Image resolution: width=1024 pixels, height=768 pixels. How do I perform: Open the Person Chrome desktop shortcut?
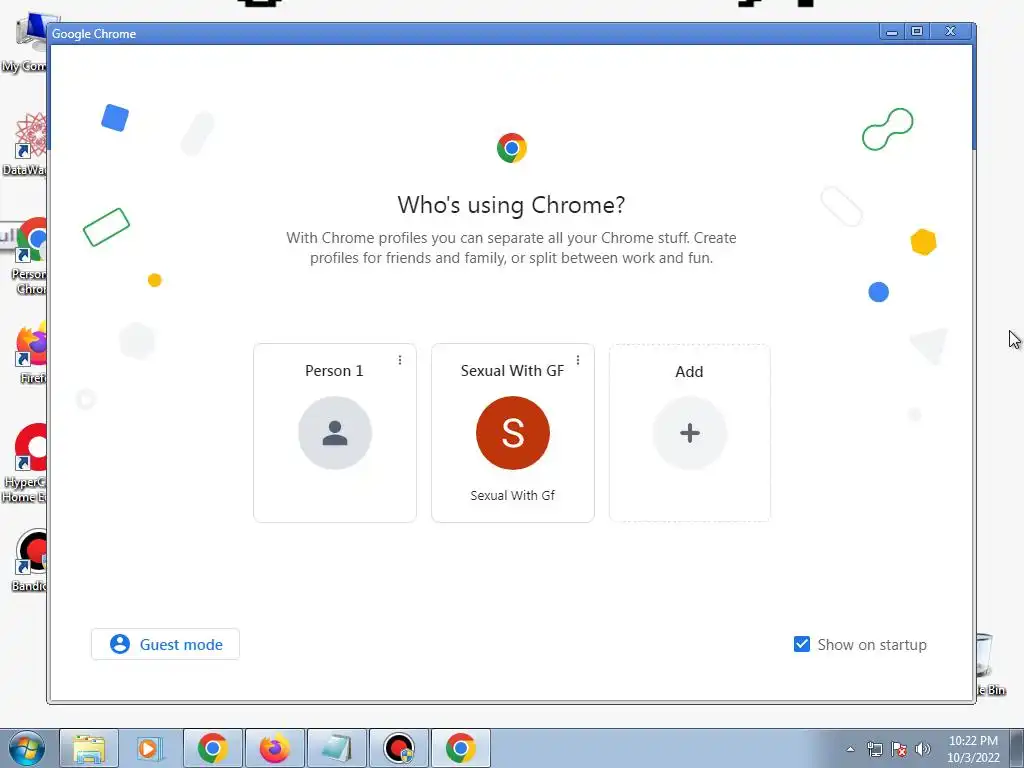pos(29,256)
